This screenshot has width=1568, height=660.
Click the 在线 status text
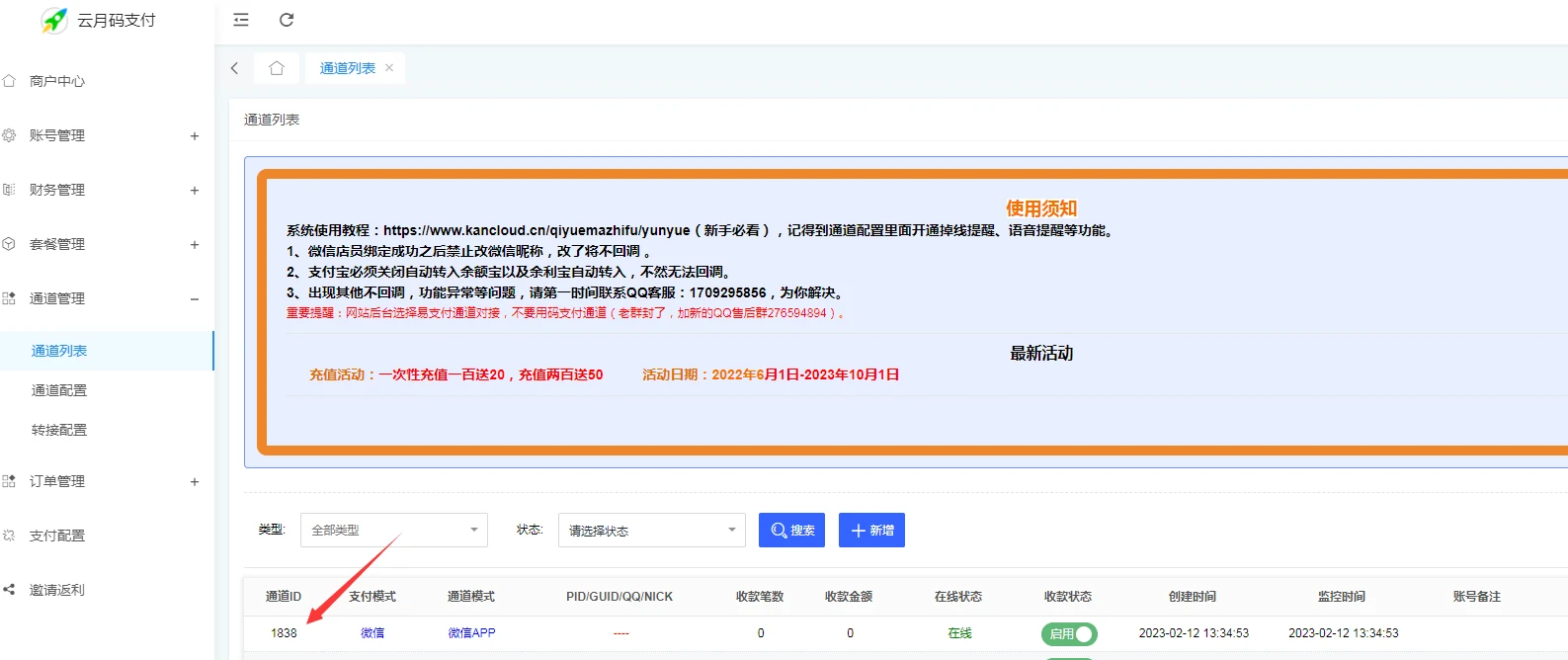tap(959, 633)
